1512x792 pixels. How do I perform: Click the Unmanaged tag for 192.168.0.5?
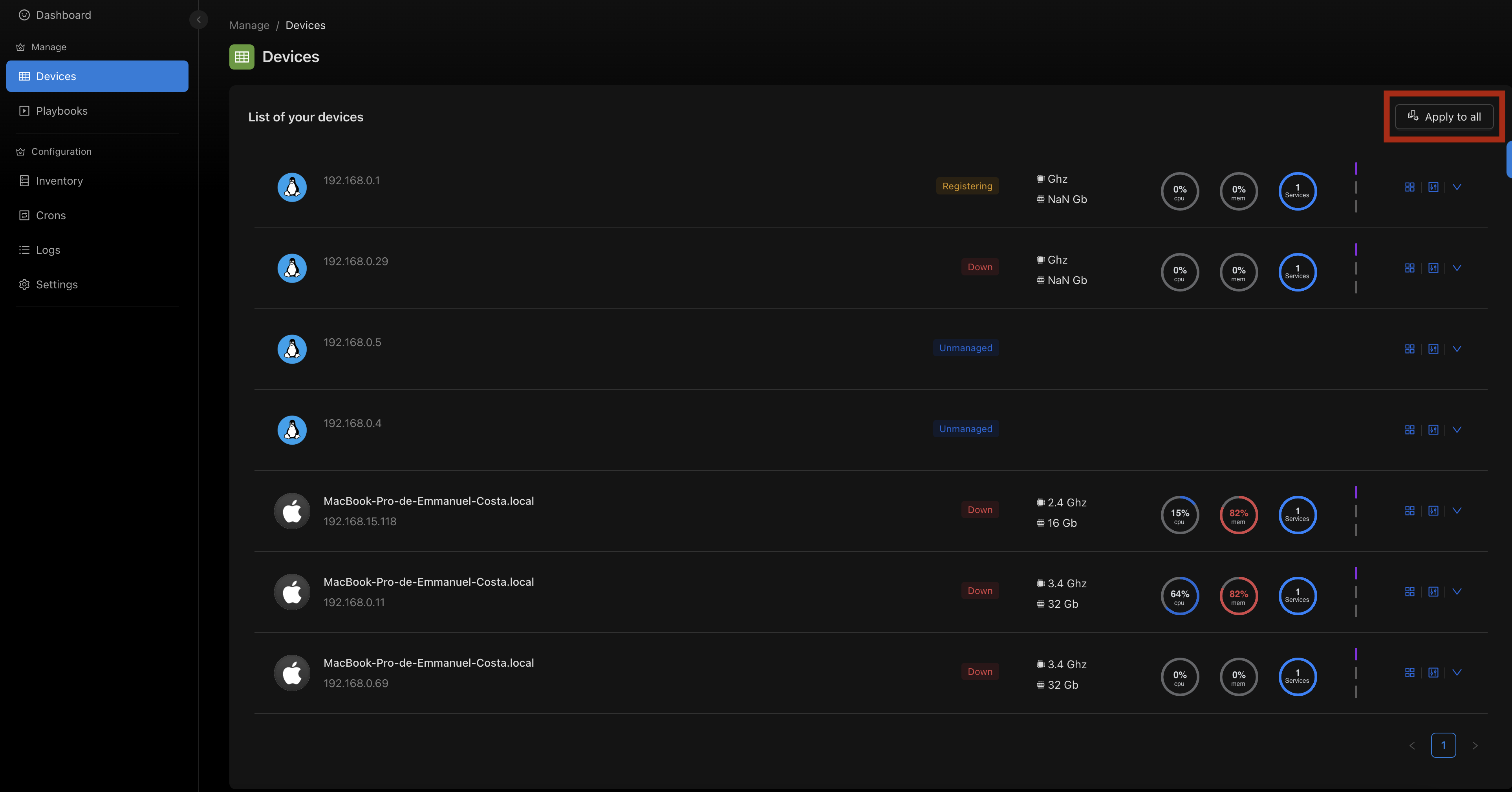966,348
